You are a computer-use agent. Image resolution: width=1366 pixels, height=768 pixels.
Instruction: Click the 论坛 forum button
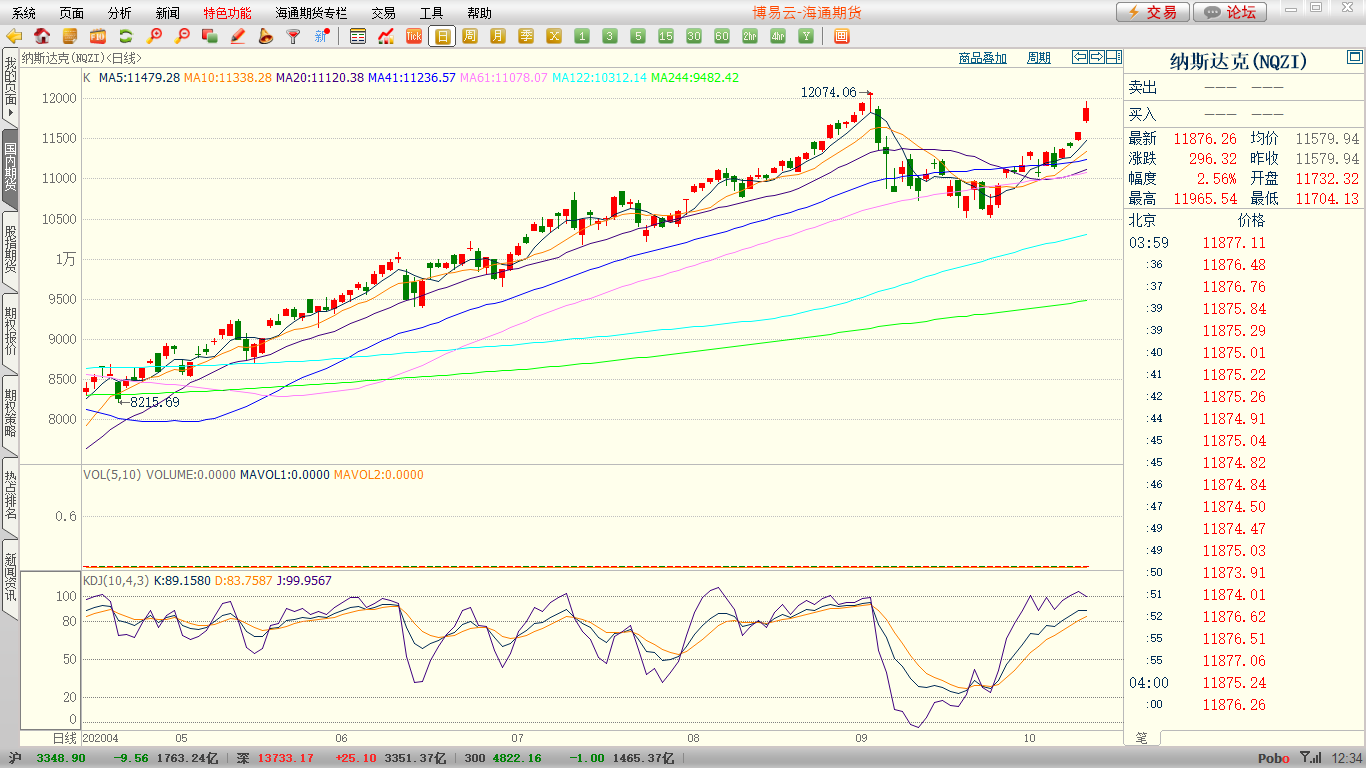tap(1230, 12)
